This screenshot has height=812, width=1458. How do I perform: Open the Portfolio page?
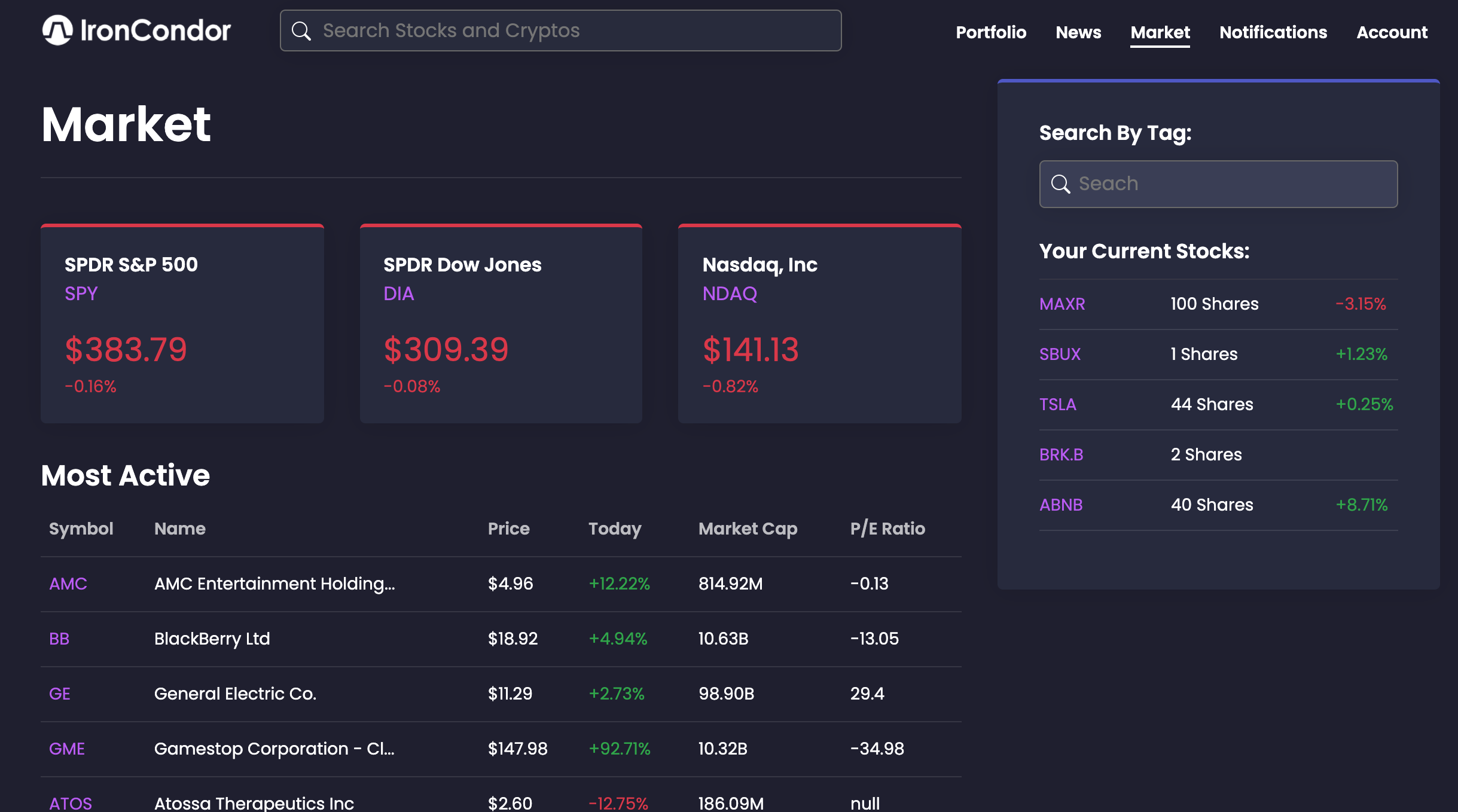pos(991,32)
